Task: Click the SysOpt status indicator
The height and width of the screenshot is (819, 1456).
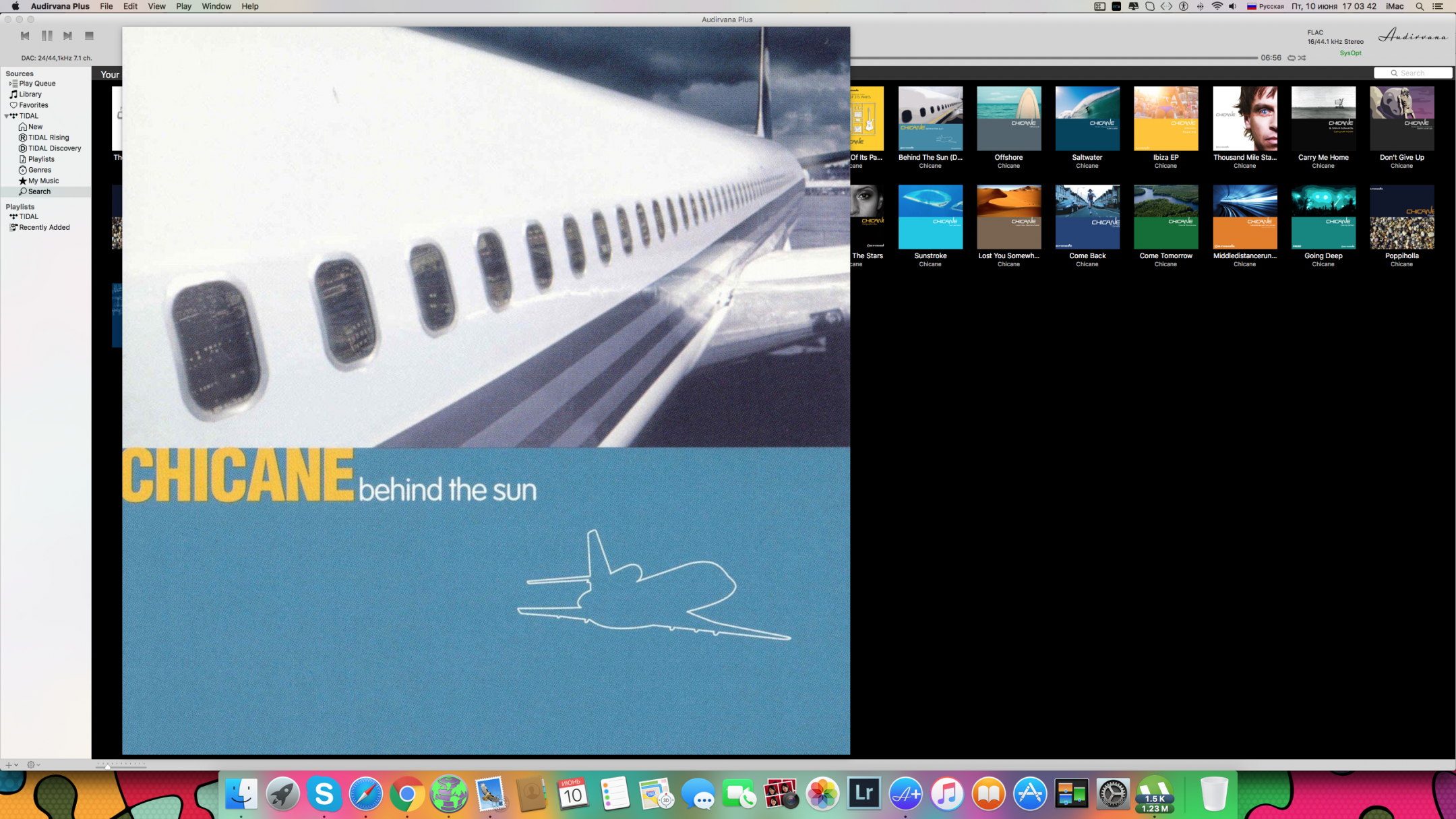Action: tap(1350, 53)
